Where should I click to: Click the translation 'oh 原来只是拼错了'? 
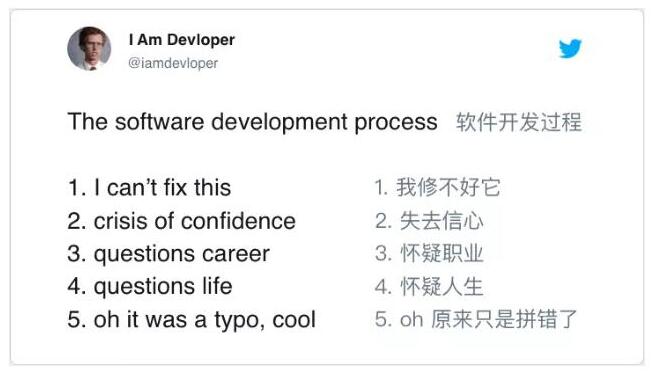(x=488, y=320)
